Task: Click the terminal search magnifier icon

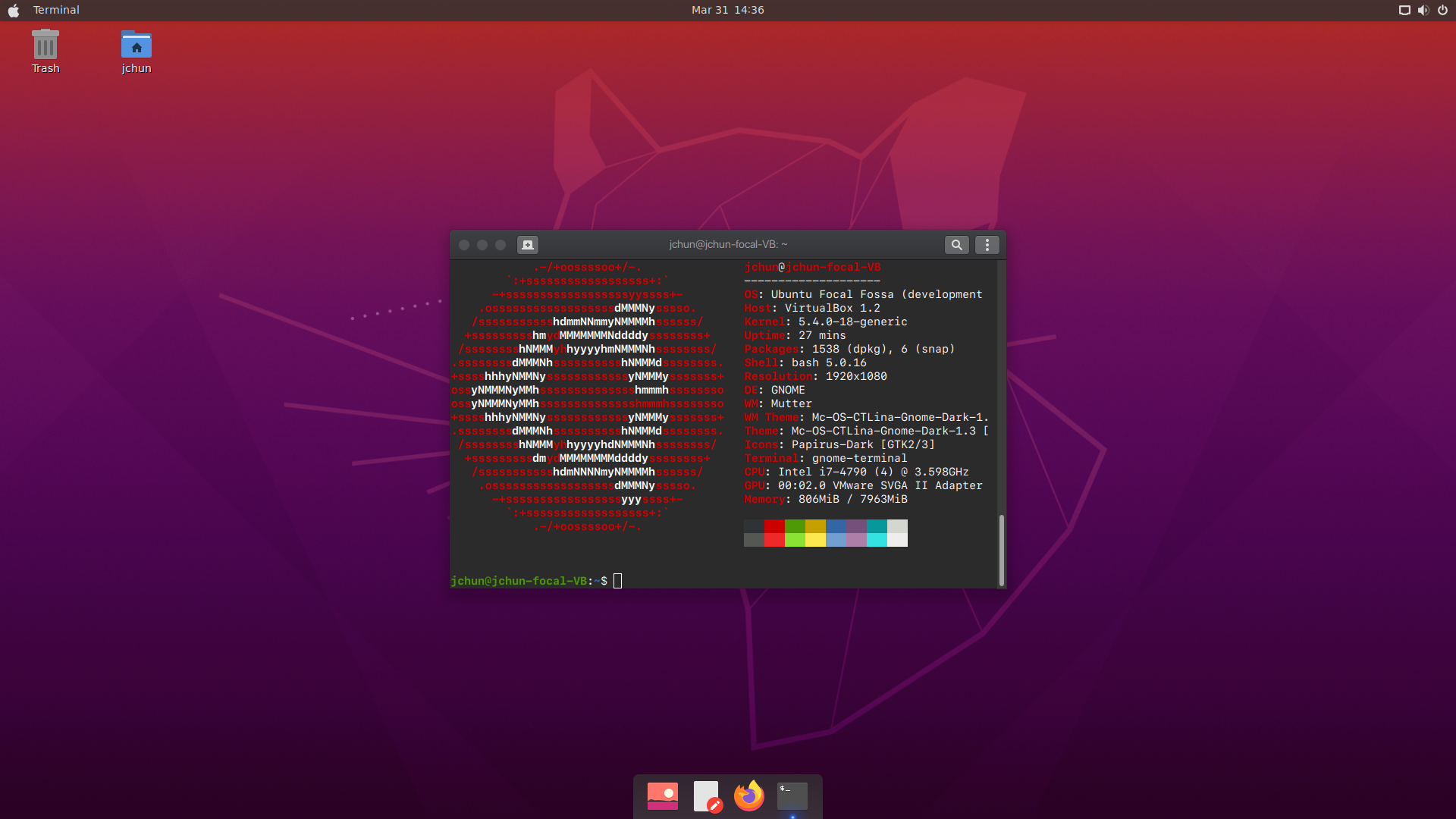Action: (956, 245)
